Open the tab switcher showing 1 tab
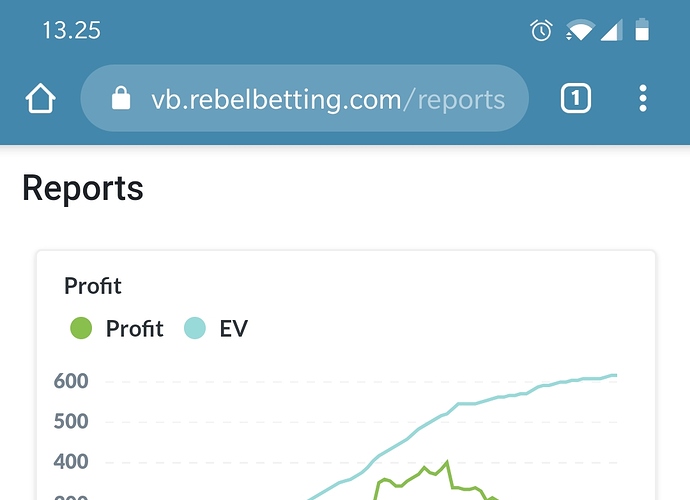Image resolution: width=690 pixels, height=500 pixels. coord(576,98)
